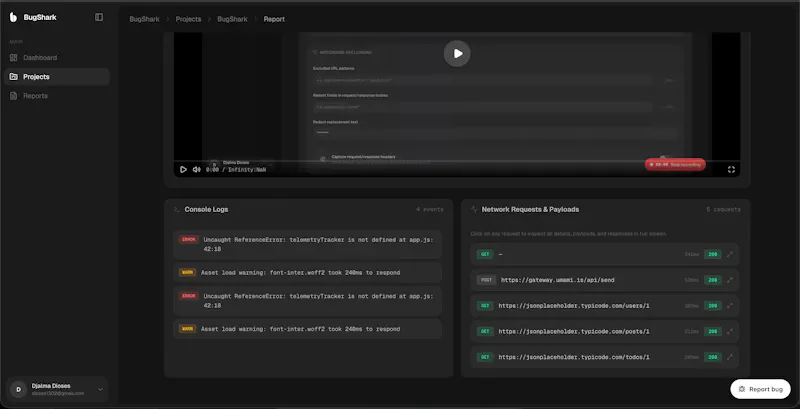Open the jsonplaceholder todos/1 request row

tap(605, 357)
